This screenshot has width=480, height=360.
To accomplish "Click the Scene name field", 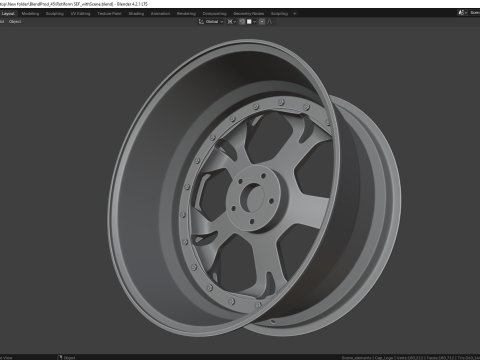I will [474, 13].
